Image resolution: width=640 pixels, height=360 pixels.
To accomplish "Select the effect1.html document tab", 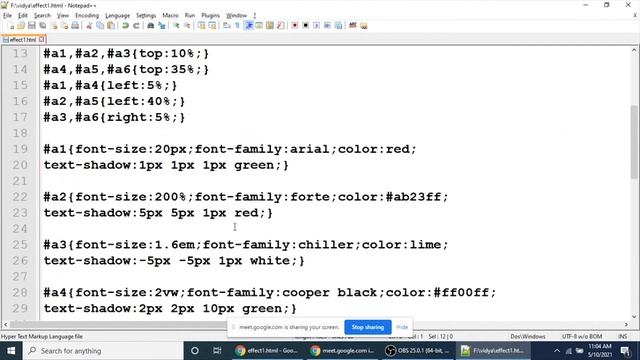I will pos(23,40).
